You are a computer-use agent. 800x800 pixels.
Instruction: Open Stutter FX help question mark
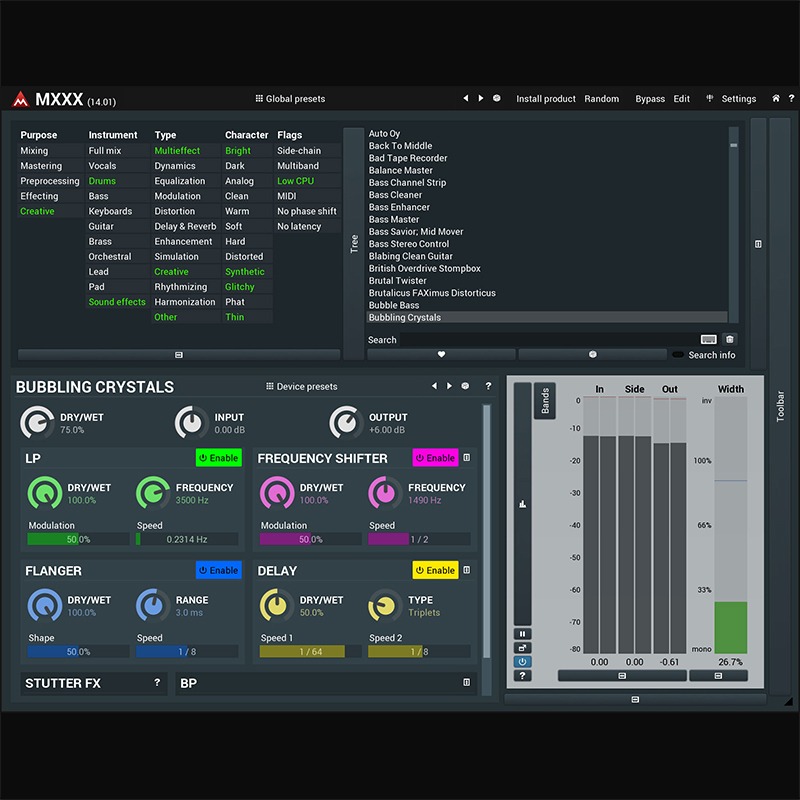point(157,682)
